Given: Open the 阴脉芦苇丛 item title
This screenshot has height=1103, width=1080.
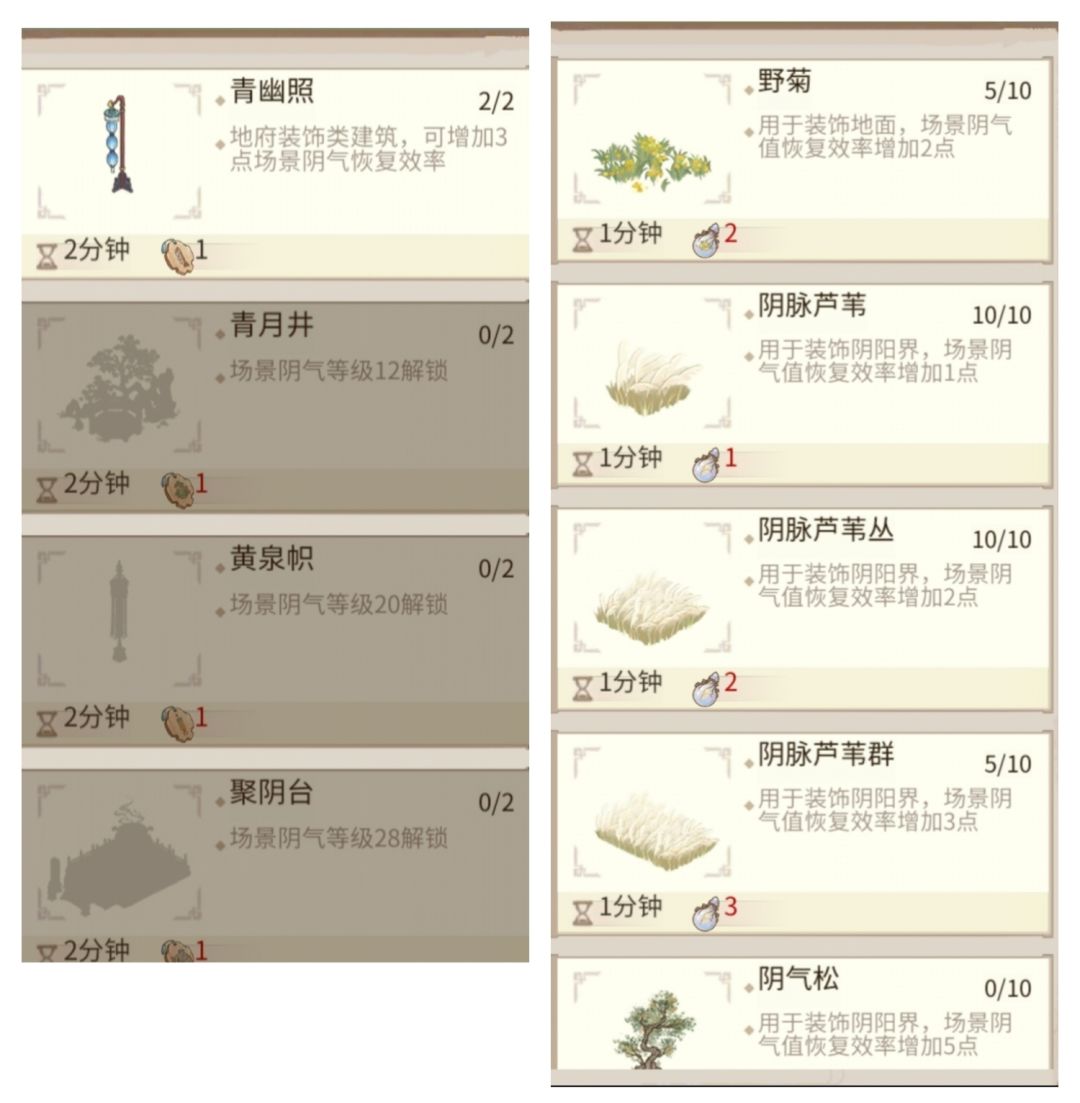Looking at the screenshot, I should [x=825, y=530].
